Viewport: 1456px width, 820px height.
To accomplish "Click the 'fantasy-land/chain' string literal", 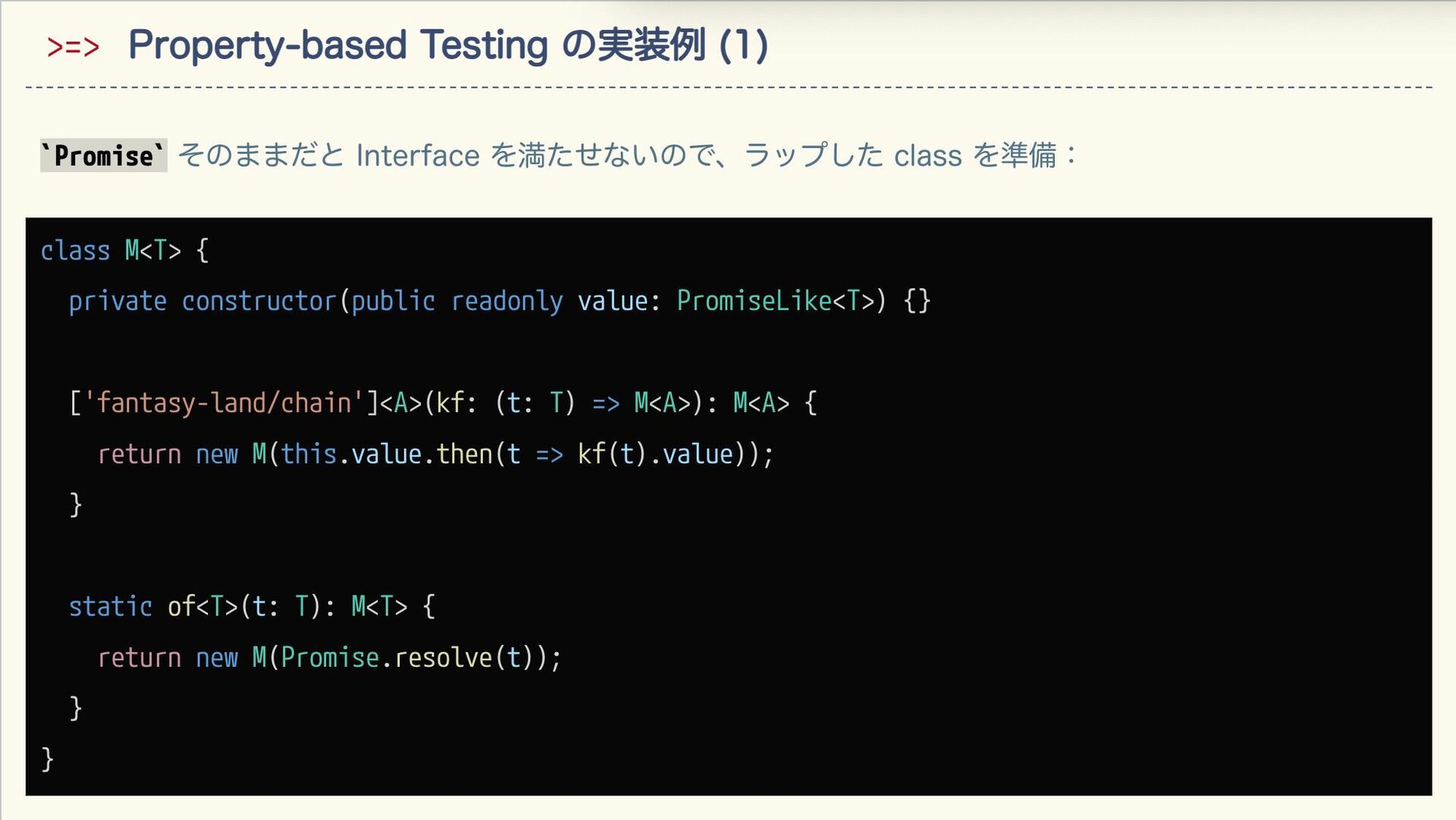I will click(x=224, y=403).
